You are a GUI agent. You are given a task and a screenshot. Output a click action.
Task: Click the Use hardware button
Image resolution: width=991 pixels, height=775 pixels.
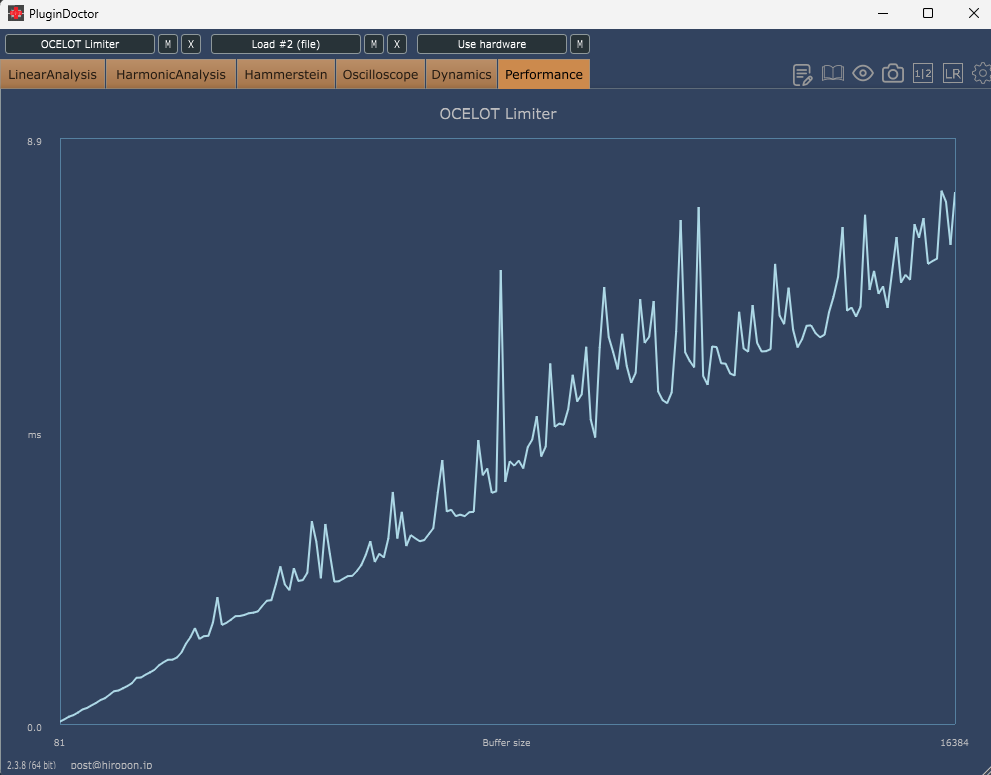492,44
